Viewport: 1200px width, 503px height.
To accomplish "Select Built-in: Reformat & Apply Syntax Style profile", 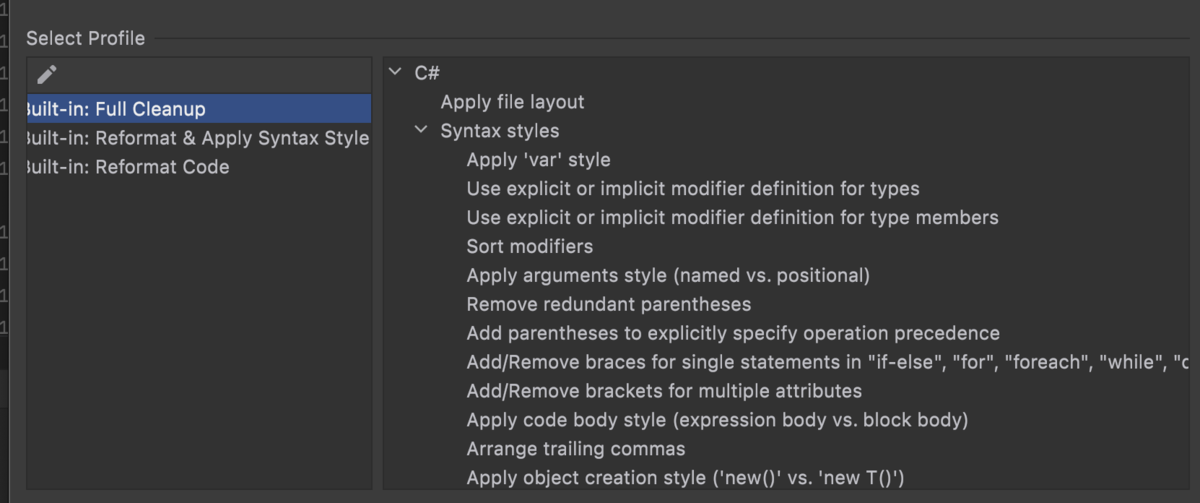I will 197,138.
